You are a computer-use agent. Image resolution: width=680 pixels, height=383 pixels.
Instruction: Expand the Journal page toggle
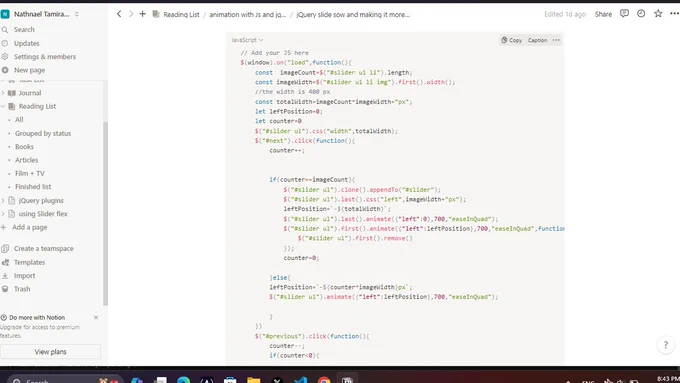[3, 93]
